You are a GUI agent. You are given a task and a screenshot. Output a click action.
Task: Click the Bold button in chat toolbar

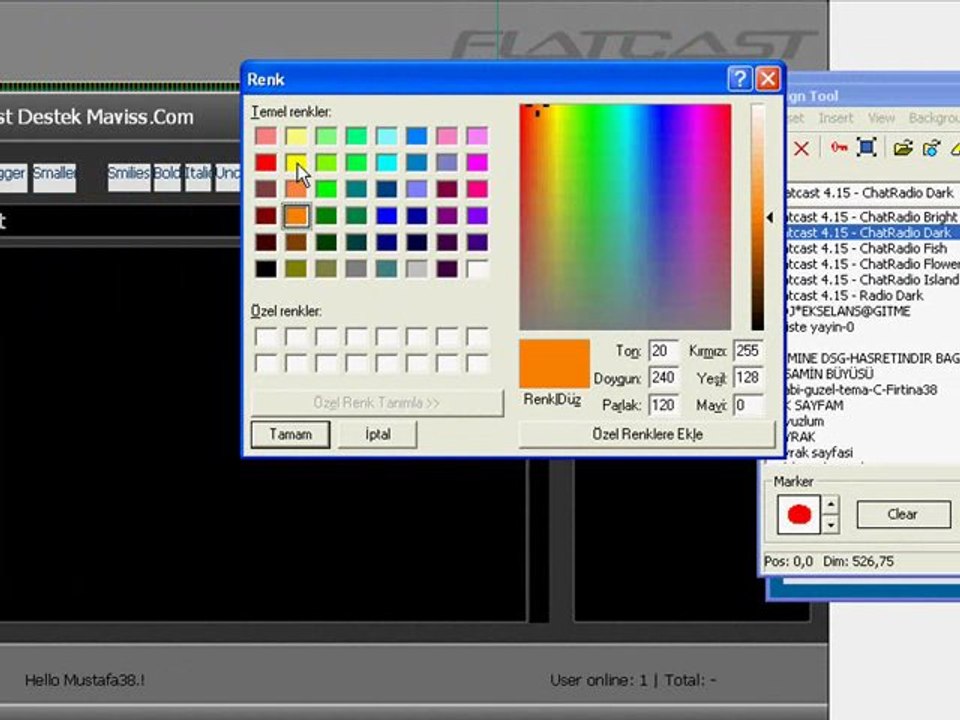pos(167,176)
